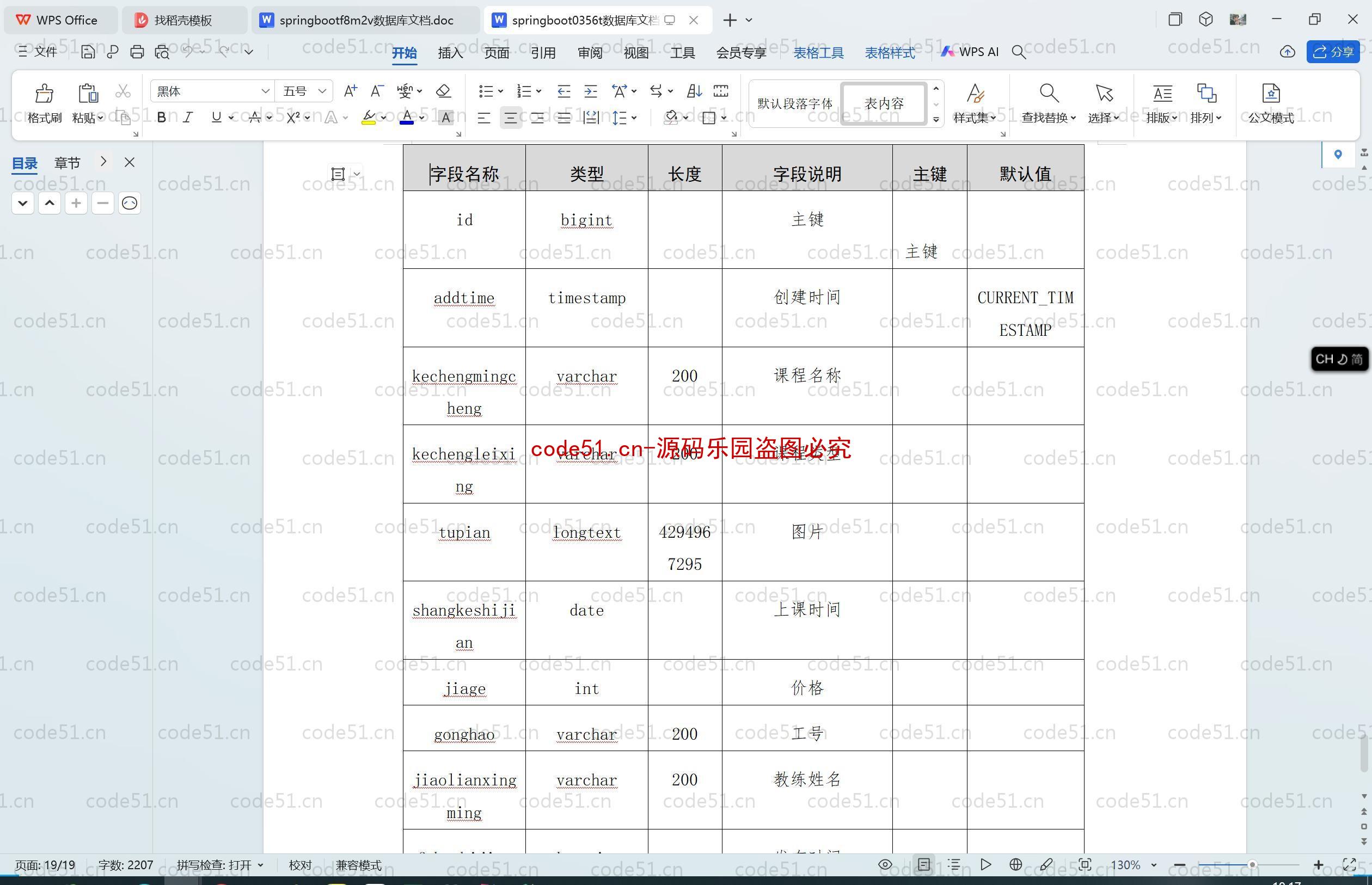The image size is (1372, 885).
Task: Open the 文件 menu button
Action: [38, 52]
